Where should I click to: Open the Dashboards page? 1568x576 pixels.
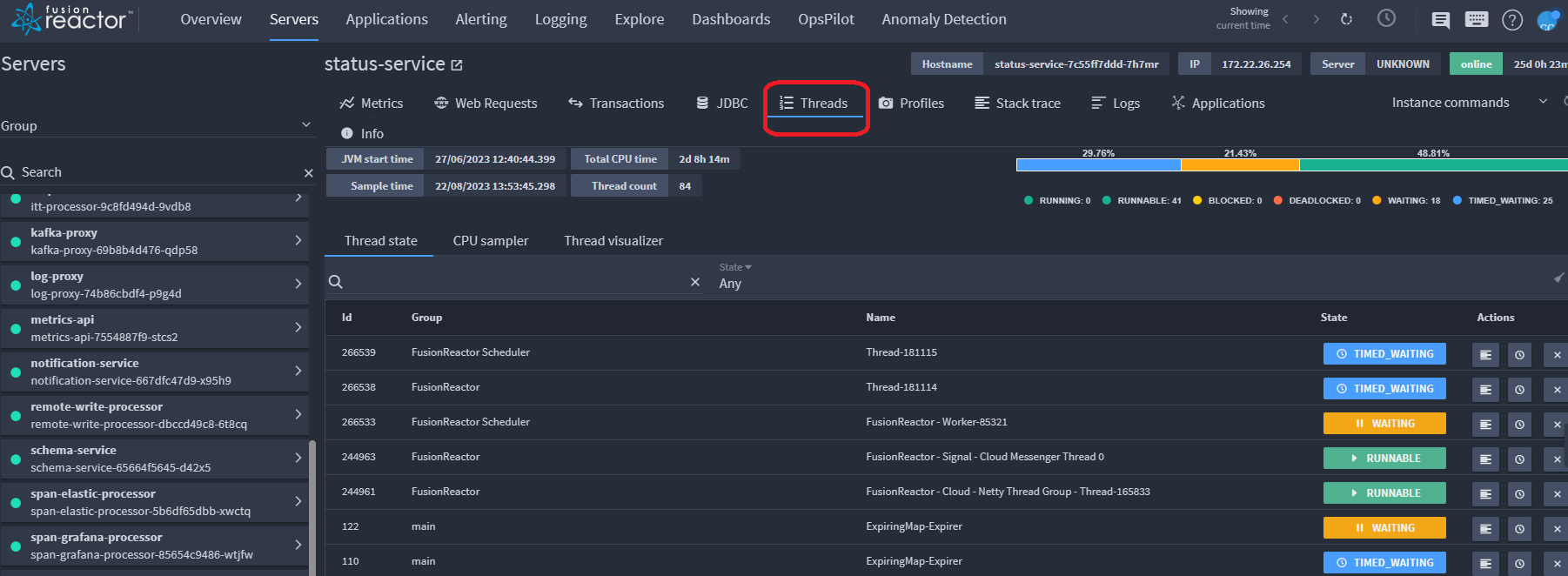(x=731, y=19)
